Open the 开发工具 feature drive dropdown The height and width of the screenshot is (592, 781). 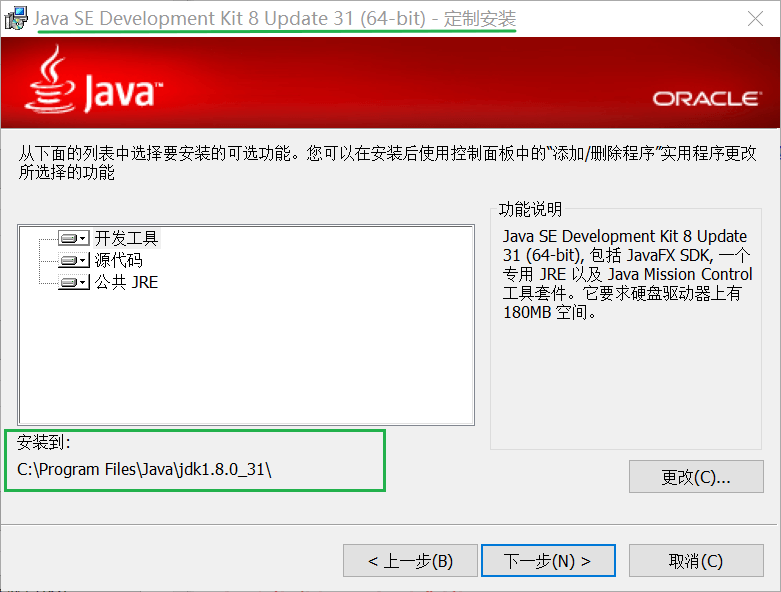coord(74,238)
